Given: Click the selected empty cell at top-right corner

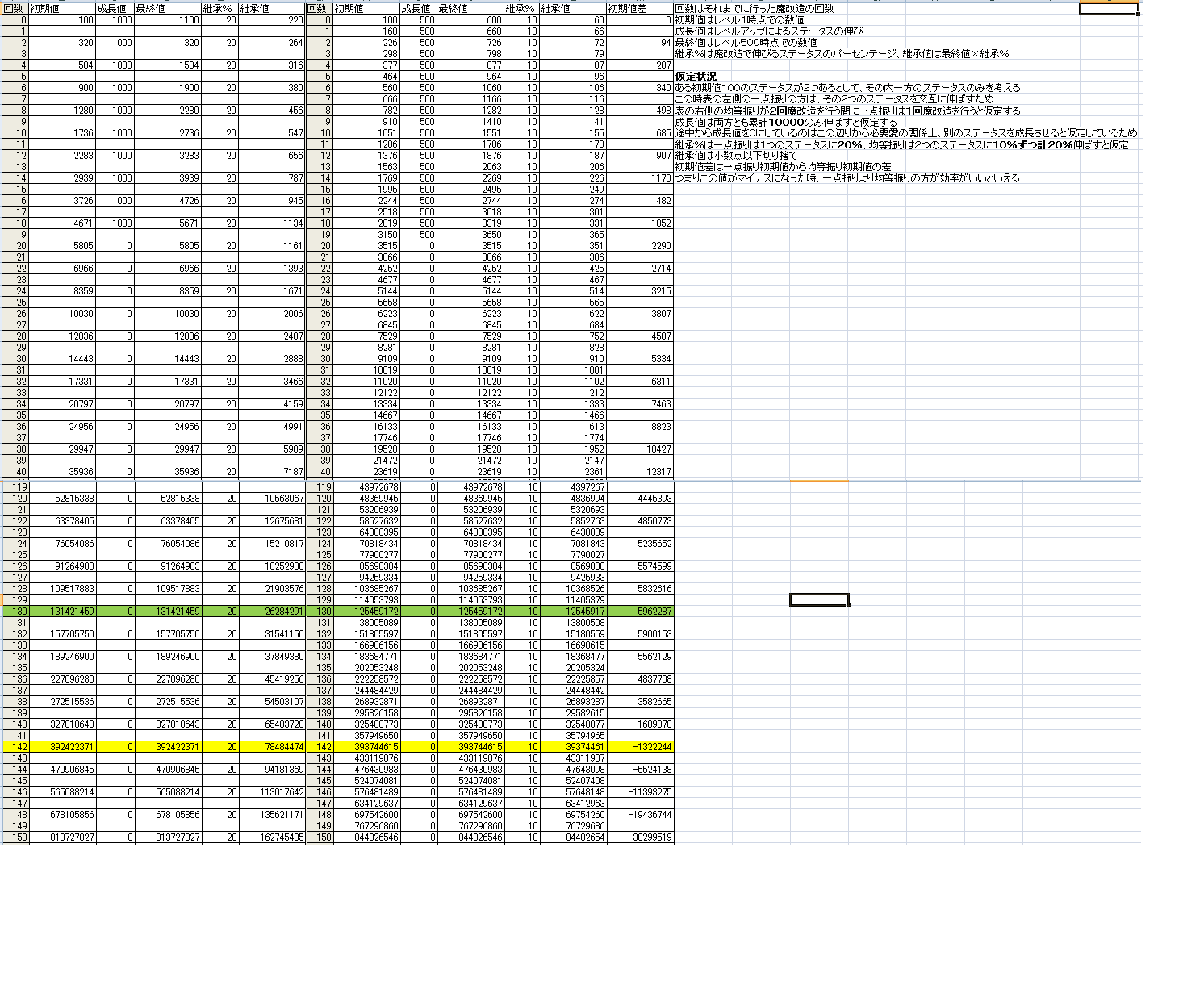Looking at the screenshot, I should click(x=1108, y=9).
